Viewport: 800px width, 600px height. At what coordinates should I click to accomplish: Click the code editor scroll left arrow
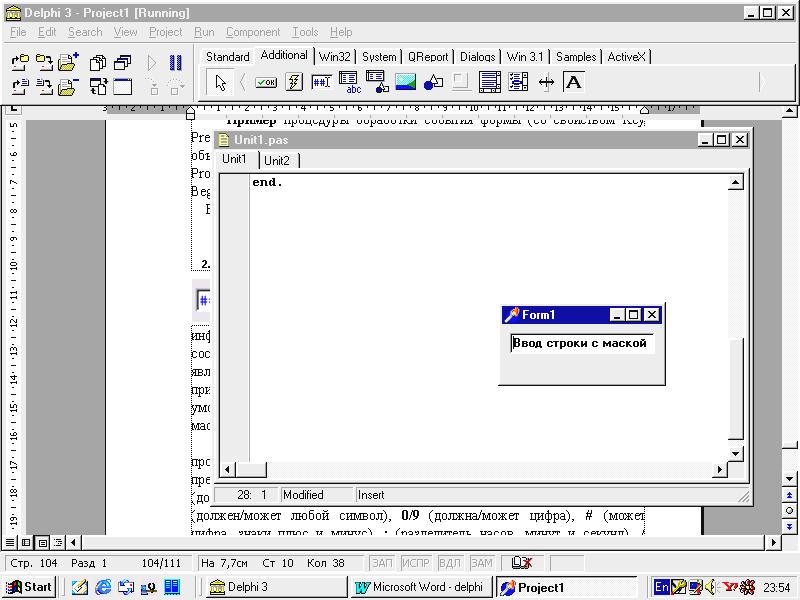pyautogui.click(x=228, y=469)
